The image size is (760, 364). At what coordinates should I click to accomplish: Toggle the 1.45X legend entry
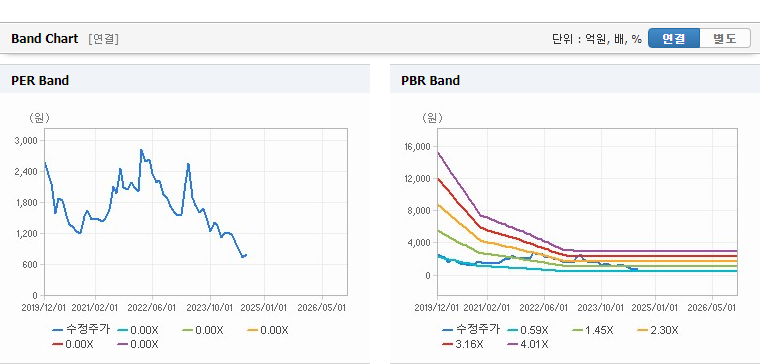[x=592, y=331]
